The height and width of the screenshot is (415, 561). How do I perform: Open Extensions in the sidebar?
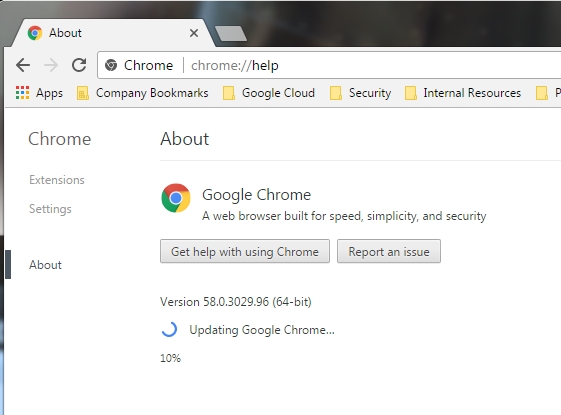[57, 180]
